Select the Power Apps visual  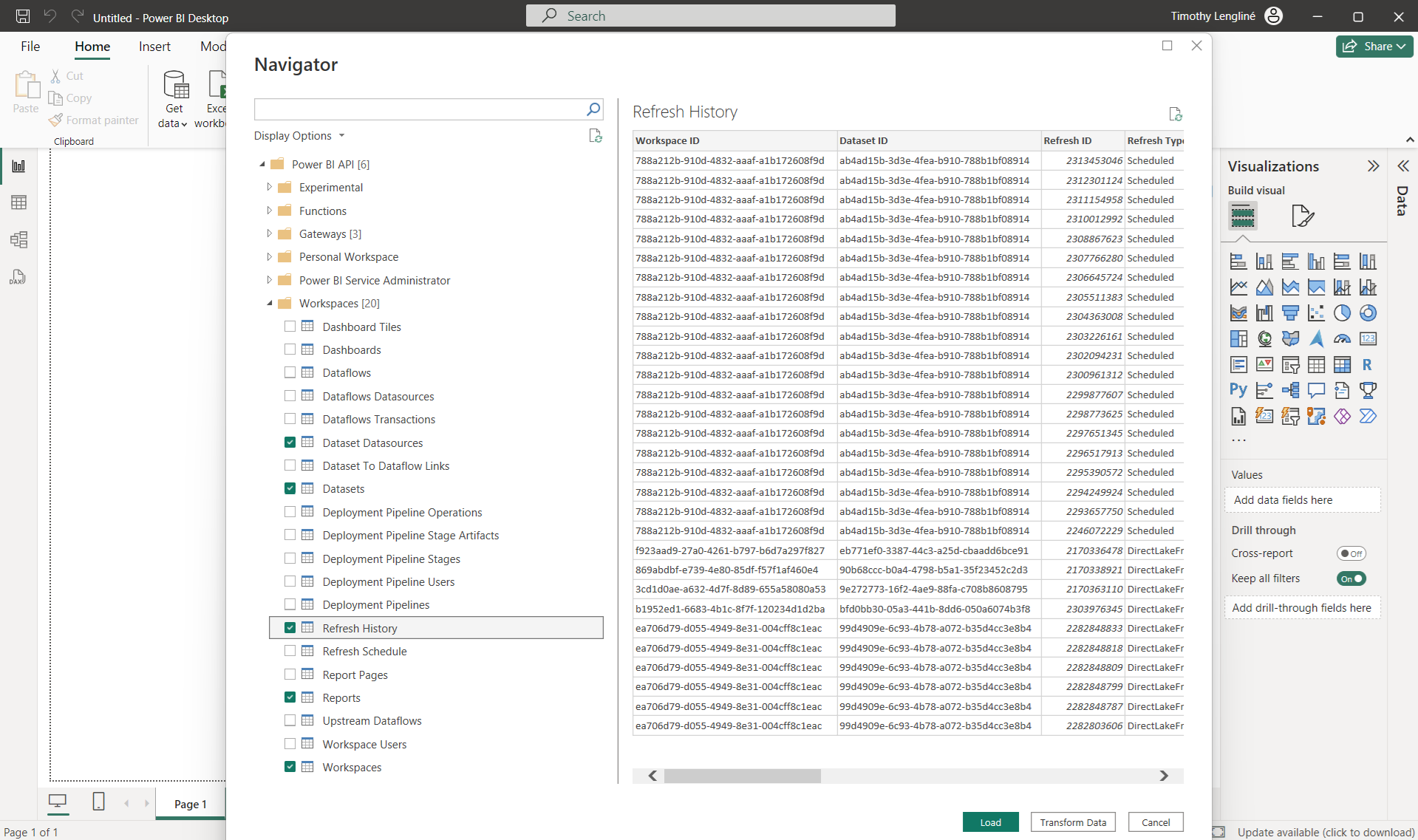[x=1342, y=416]
